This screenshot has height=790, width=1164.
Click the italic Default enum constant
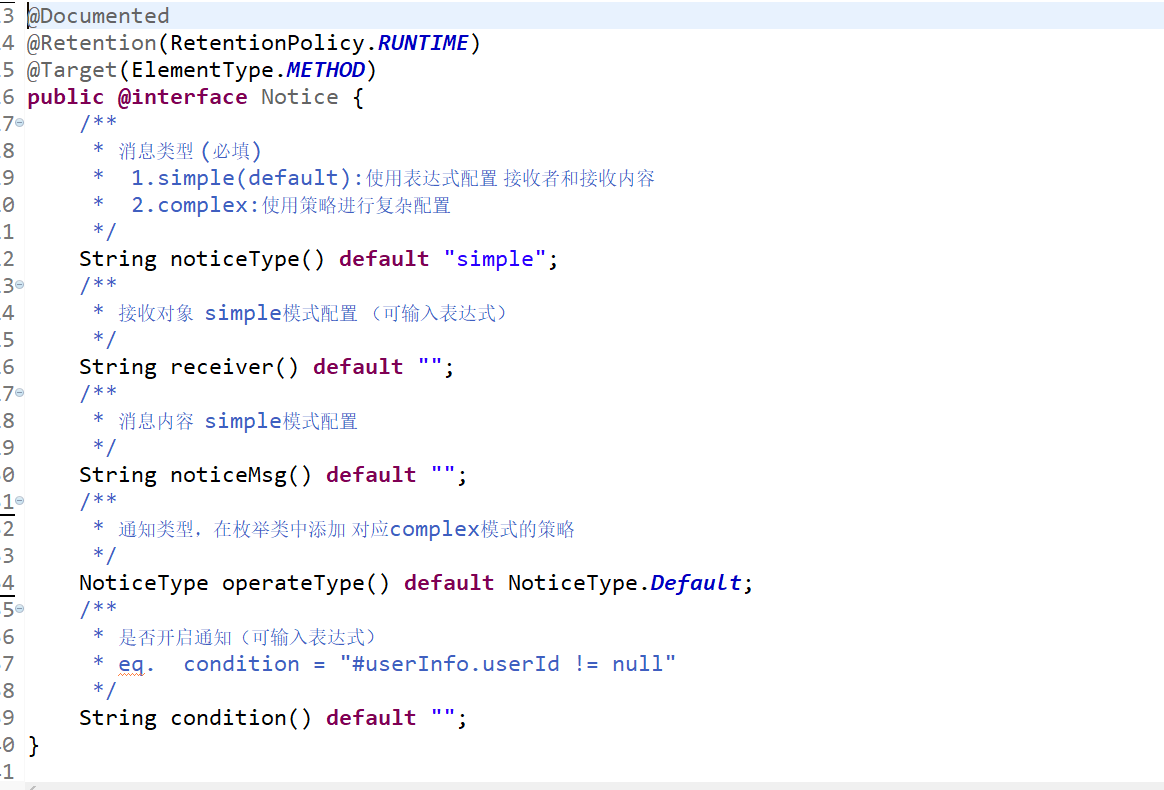click(695, 583)
